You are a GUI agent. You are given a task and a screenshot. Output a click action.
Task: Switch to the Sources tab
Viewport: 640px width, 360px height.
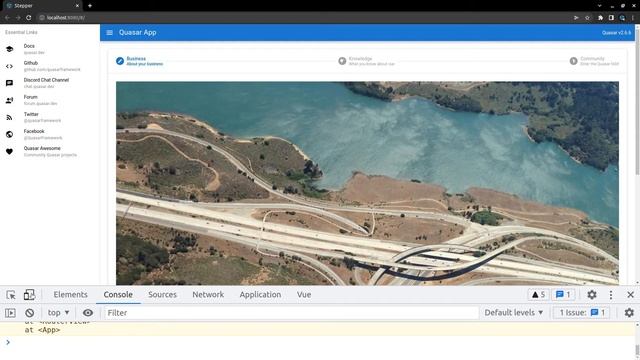(162, 295)
